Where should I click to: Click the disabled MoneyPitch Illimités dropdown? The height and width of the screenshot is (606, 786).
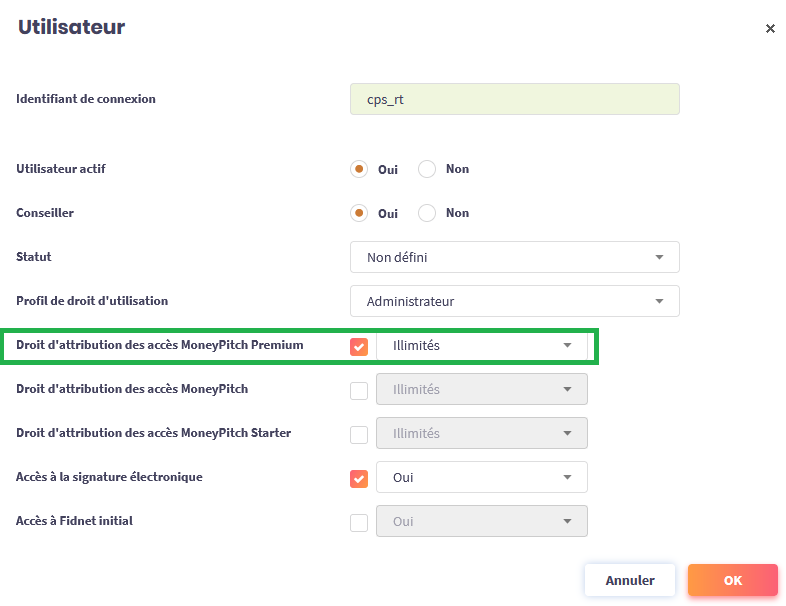point(481,390)
